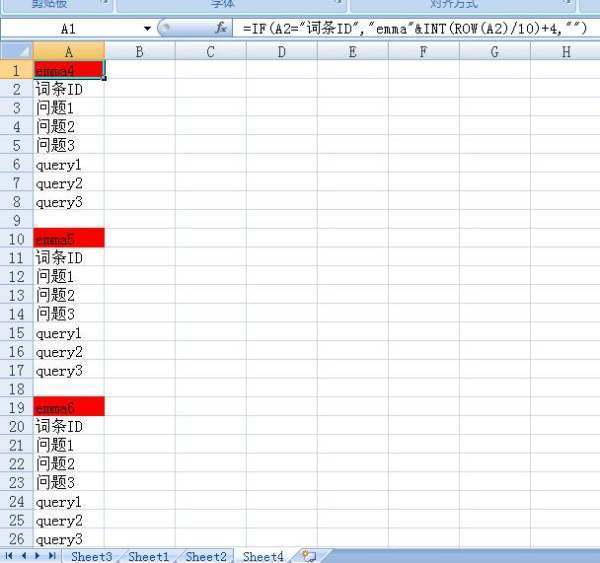
Task: Select the red emma5 cell
Action: point(68,239)
